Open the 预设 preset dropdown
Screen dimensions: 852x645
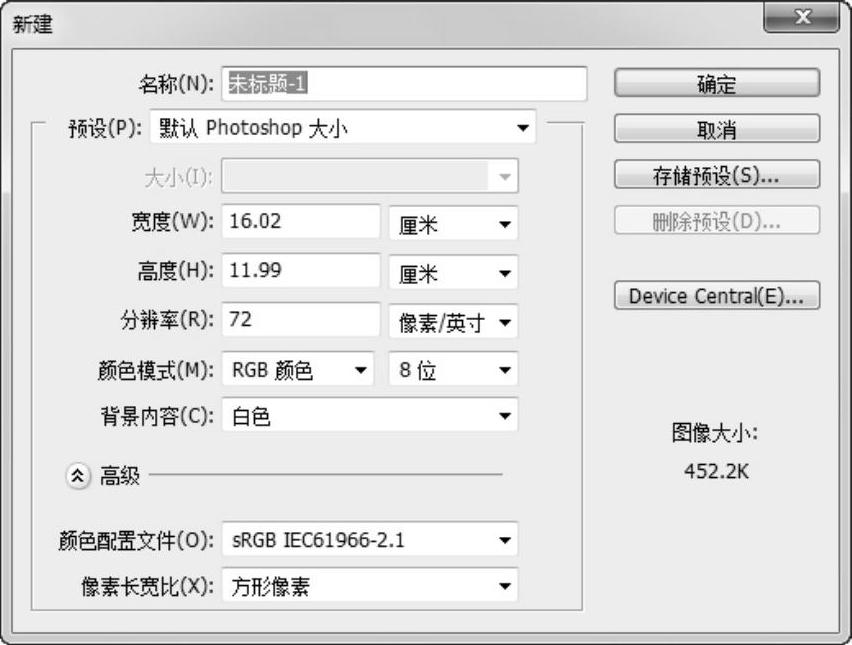343,128
